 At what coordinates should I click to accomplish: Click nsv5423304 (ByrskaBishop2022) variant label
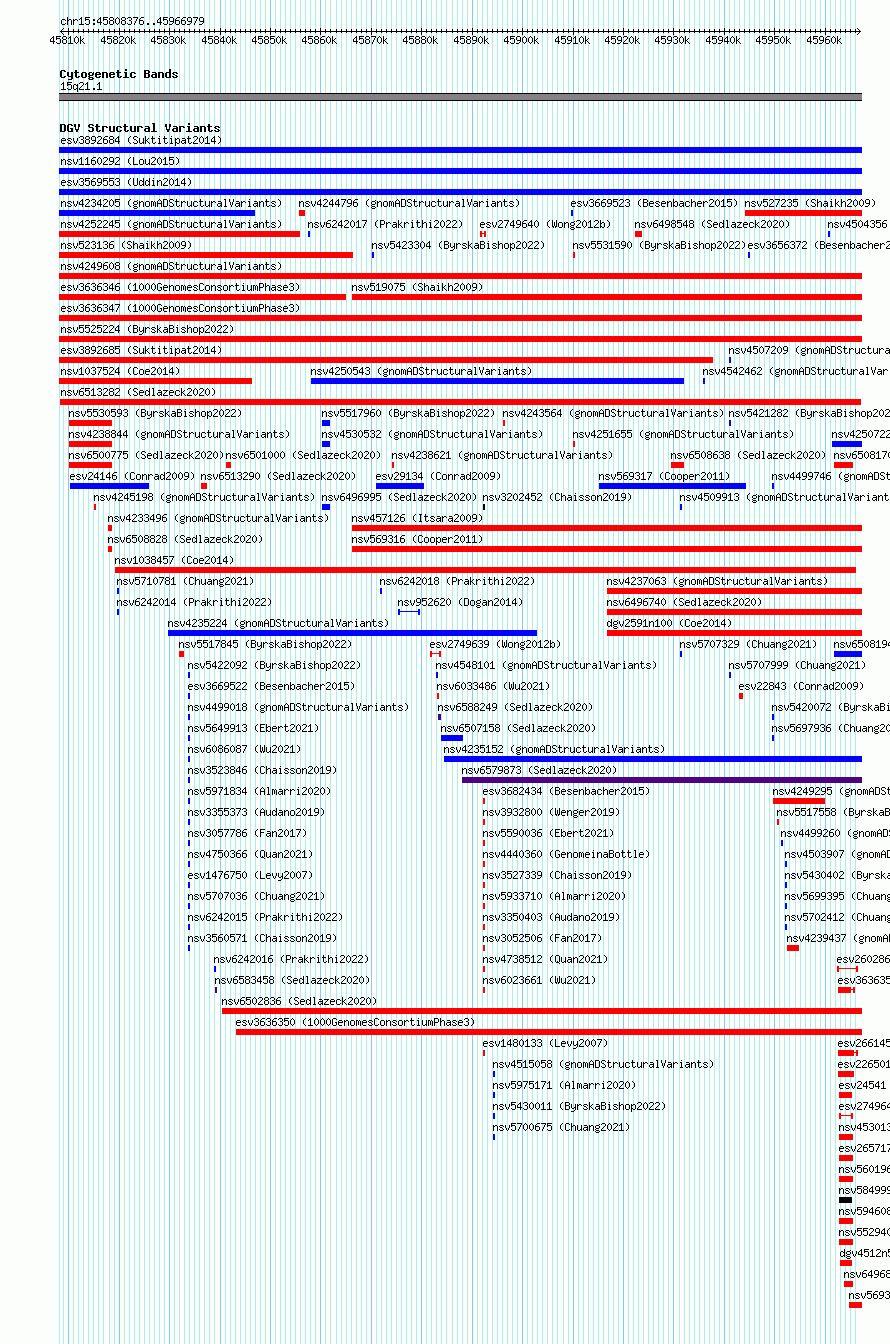459,245
